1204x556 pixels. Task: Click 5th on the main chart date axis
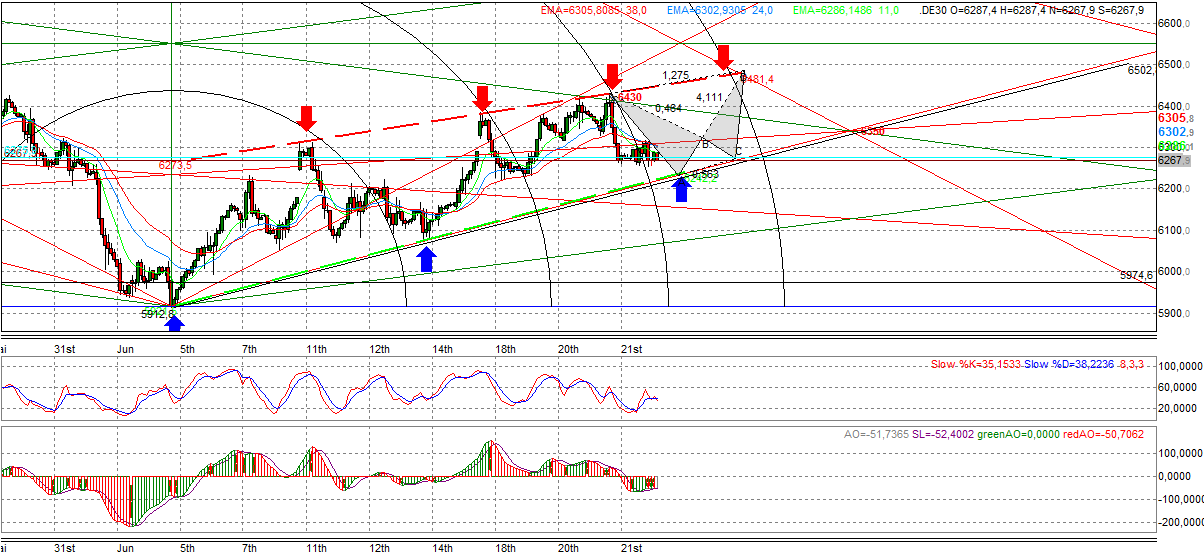click(x=186, y=348)
